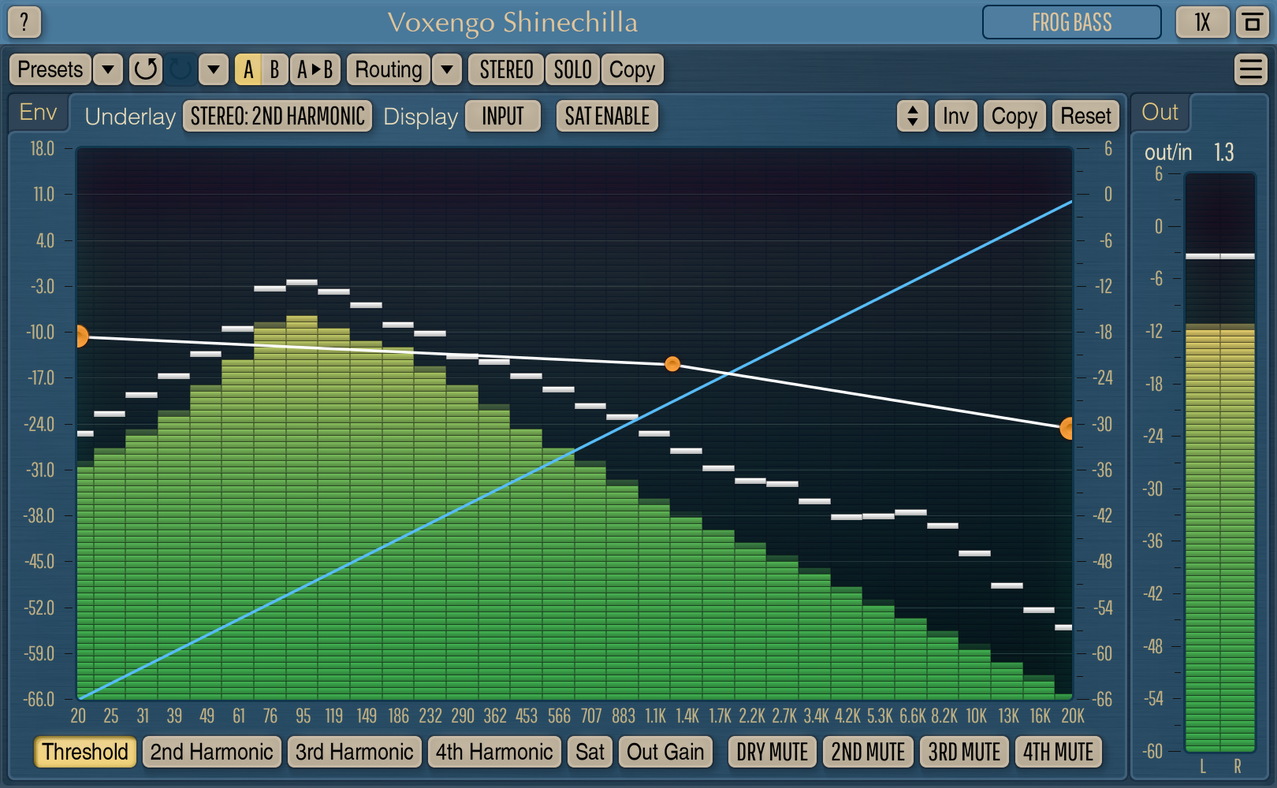Open the hamburger settings menu
Viewport: 1277px width, 788px height.
pyautogui.click(x=1250, y=69)
